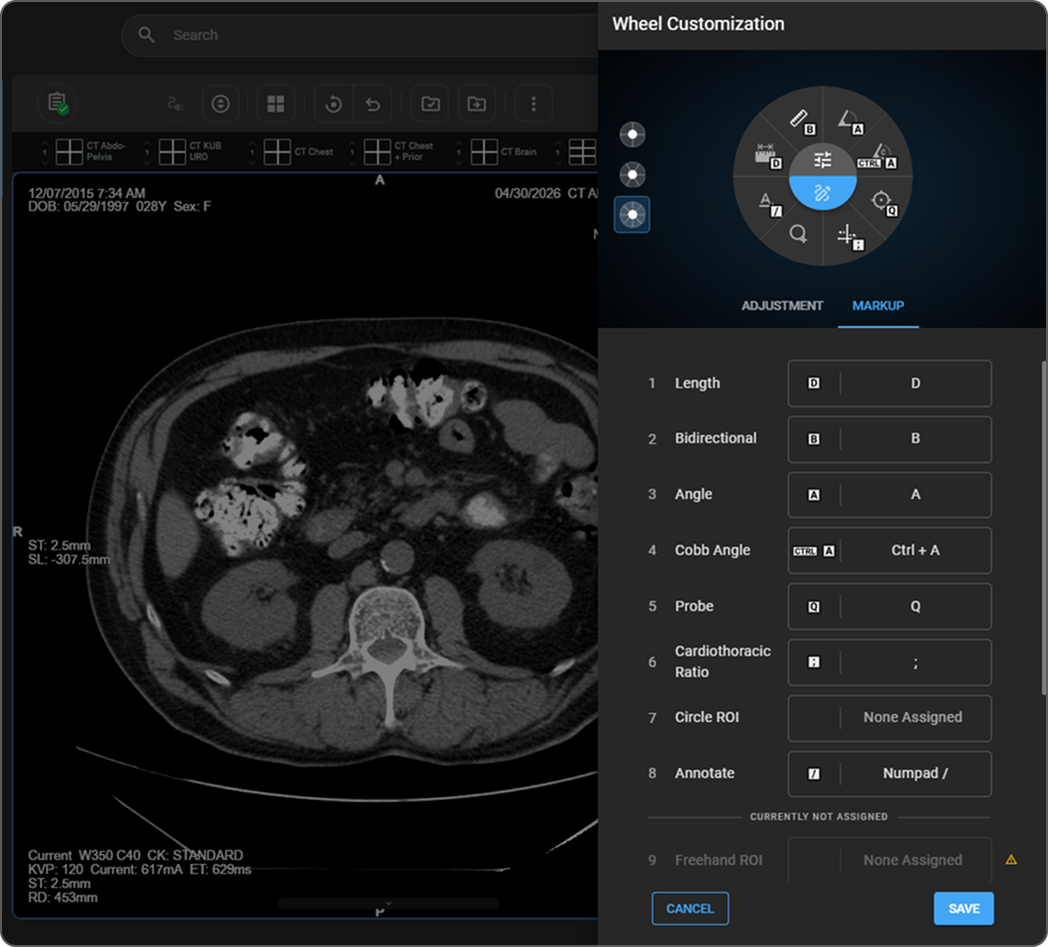Choose the eight-segment wheel layout
The width and height of the screenshot is (1048, 947).
tap(632, 215)
